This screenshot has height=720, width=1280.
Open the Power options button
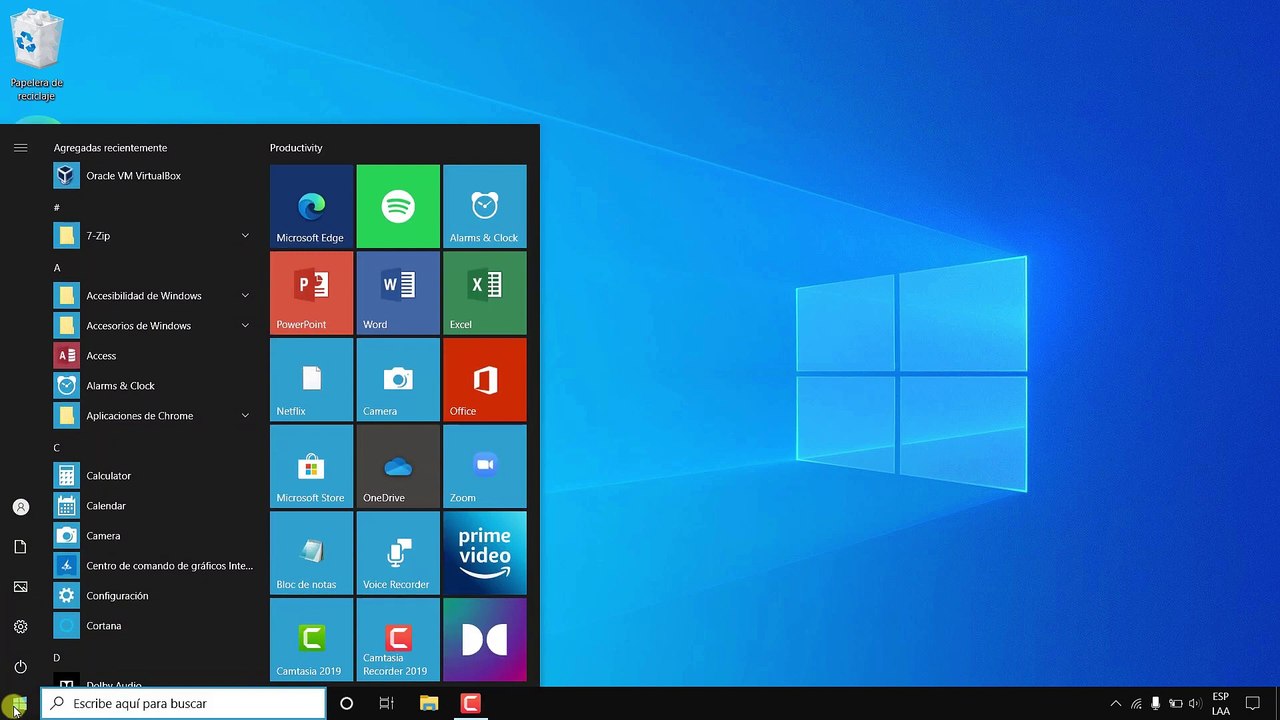tap(20, 667)
